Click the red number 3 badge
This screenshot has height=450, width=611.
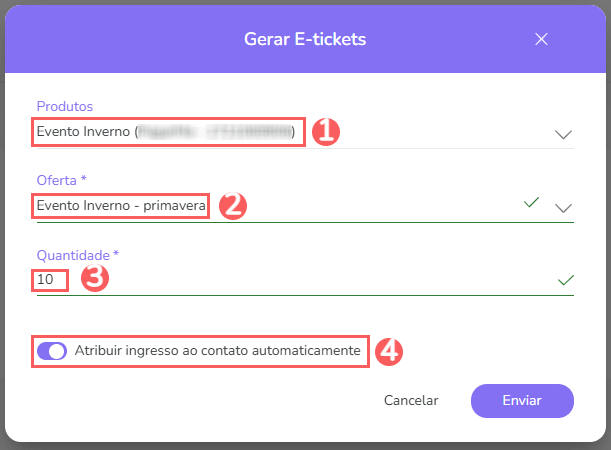point(93,279)
